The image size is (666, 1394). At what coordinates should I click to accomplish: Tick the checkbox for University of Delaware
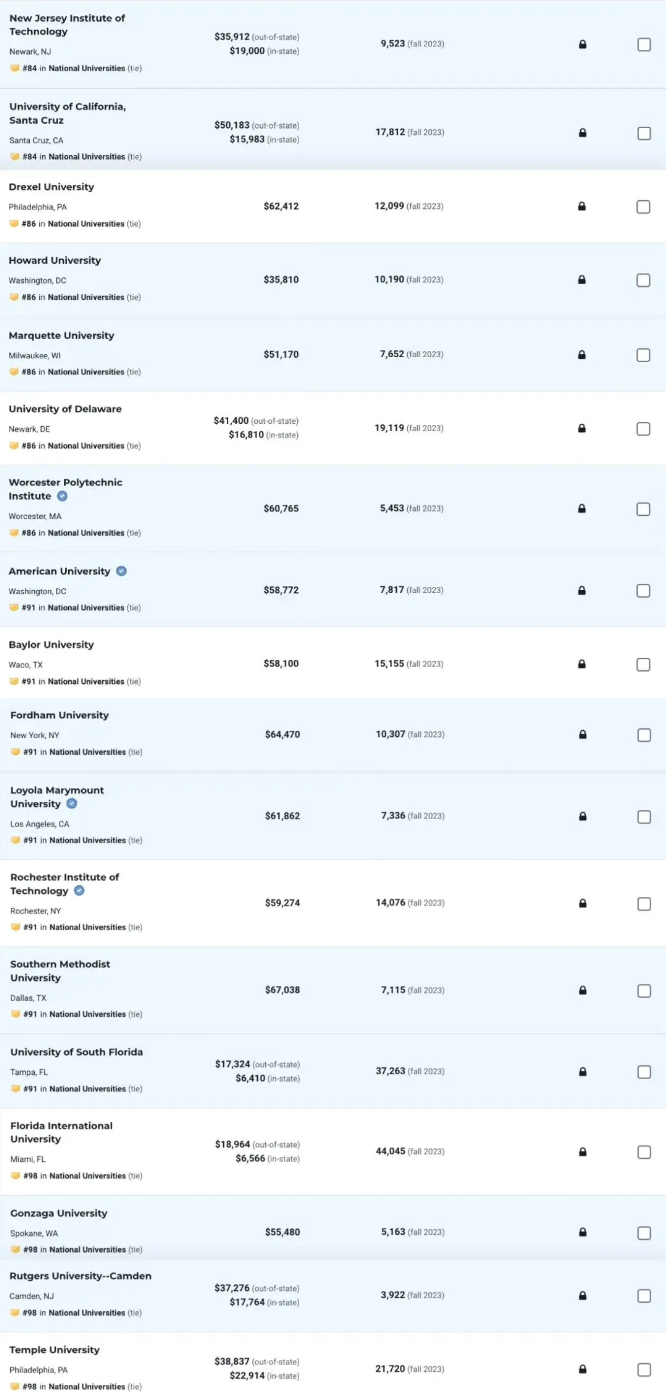(644, 429)
